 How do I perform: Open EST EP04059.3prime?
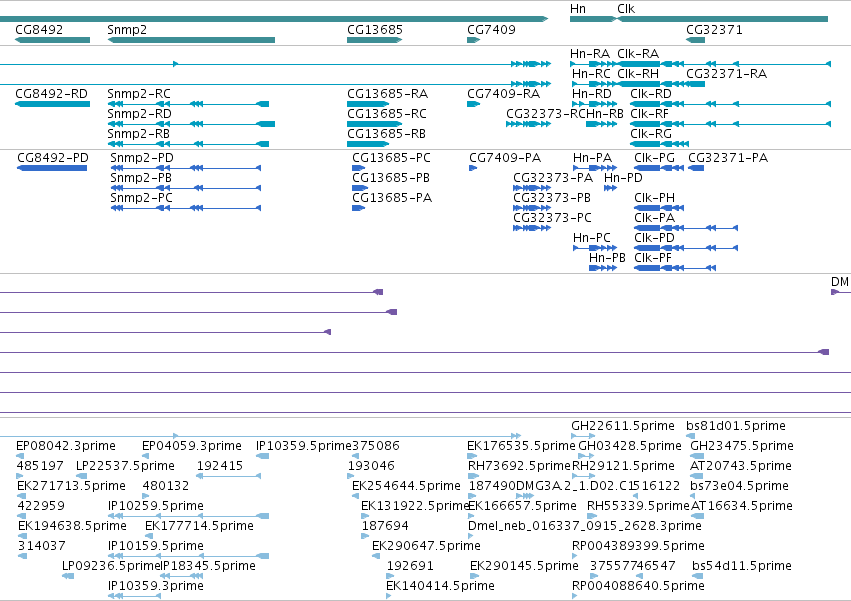click(x=192, y=446)
